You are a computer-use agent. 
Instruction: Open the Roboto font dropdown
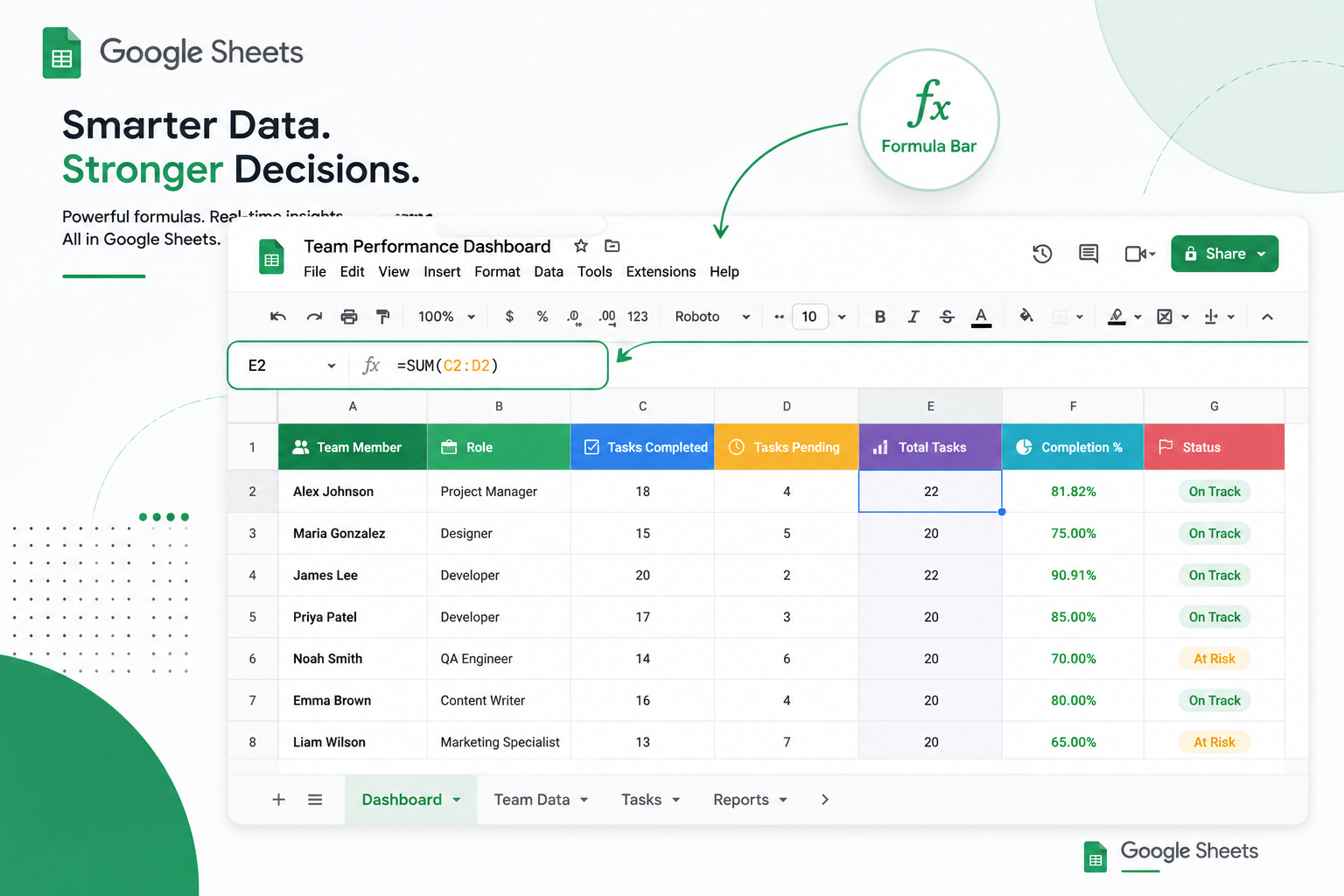[712, 317]
